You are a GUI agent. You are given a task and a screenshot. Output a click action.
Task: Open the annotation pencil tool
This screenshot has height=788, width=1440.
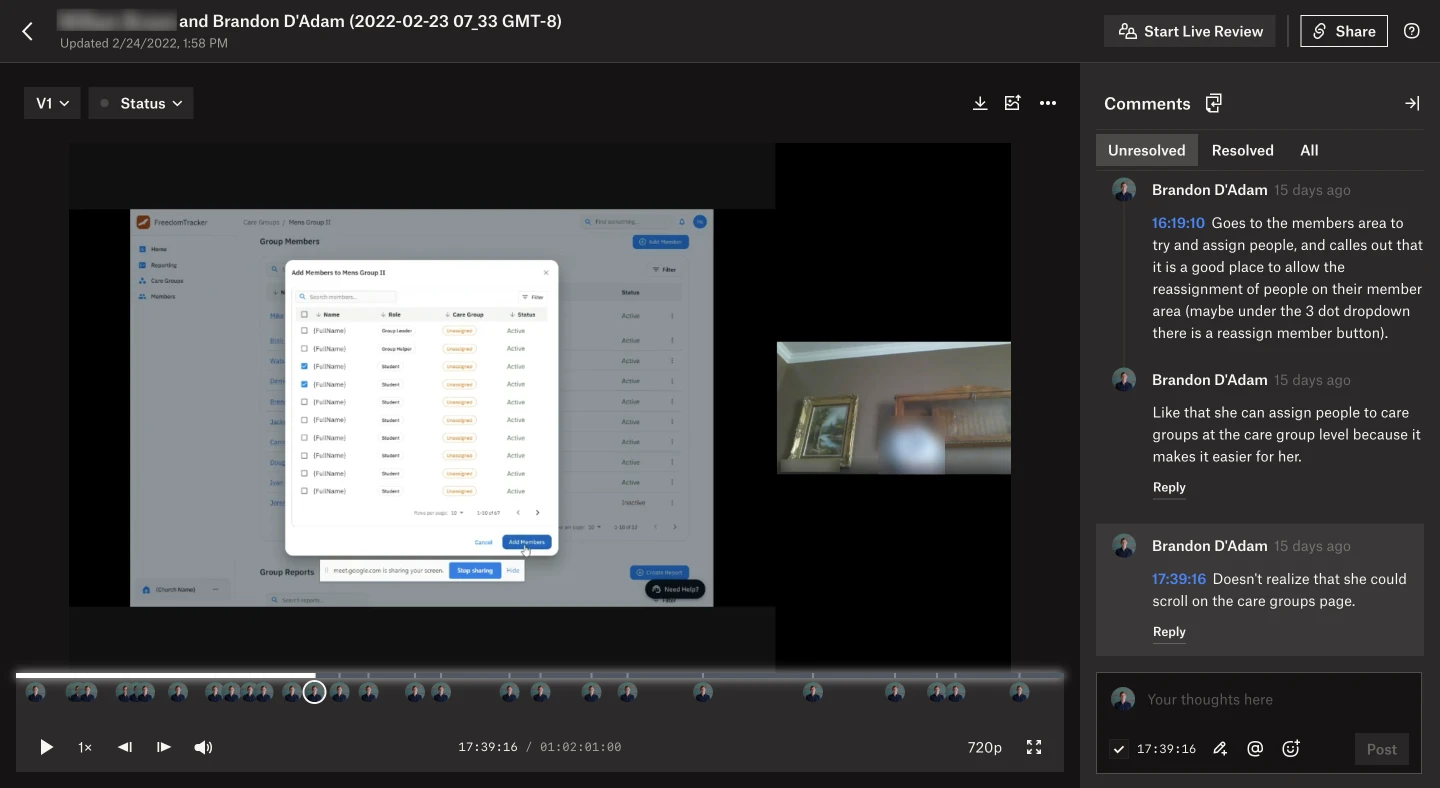pyautogui.click(x=1220, y=748)
